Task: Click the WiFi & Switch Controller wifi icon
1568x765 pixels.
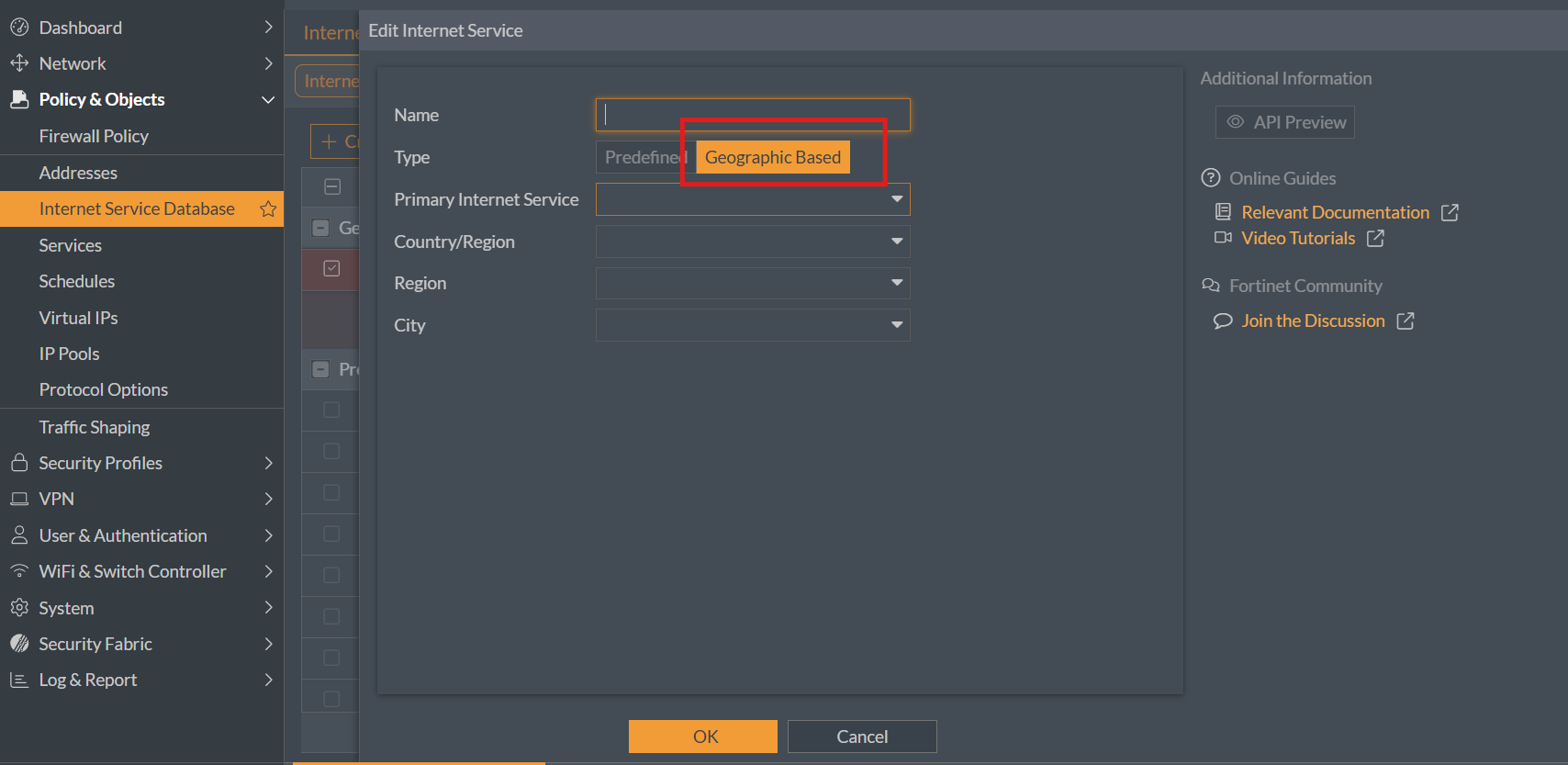Action: (19, 570)
